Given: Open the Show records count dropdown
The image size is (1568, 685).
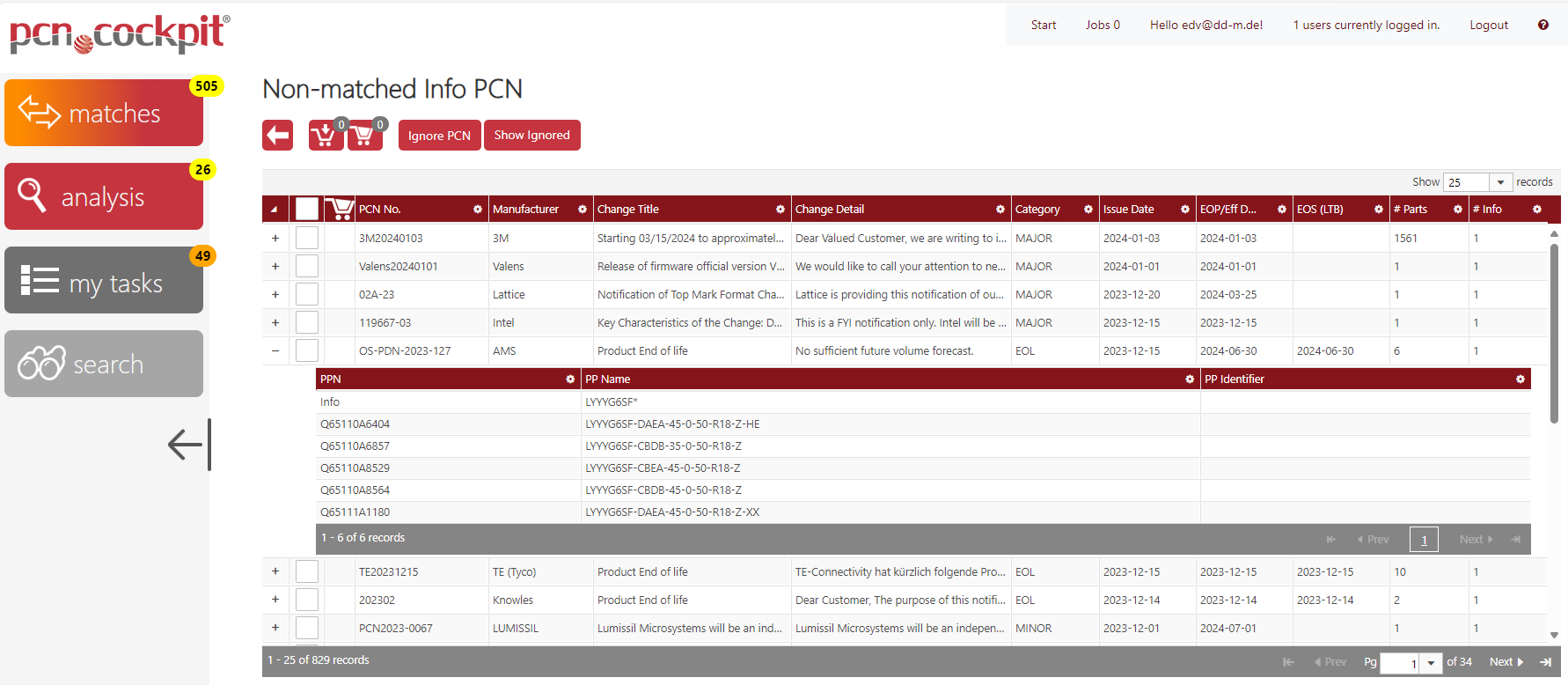Looking at the screenshot, I should [x=1500, y=182].
